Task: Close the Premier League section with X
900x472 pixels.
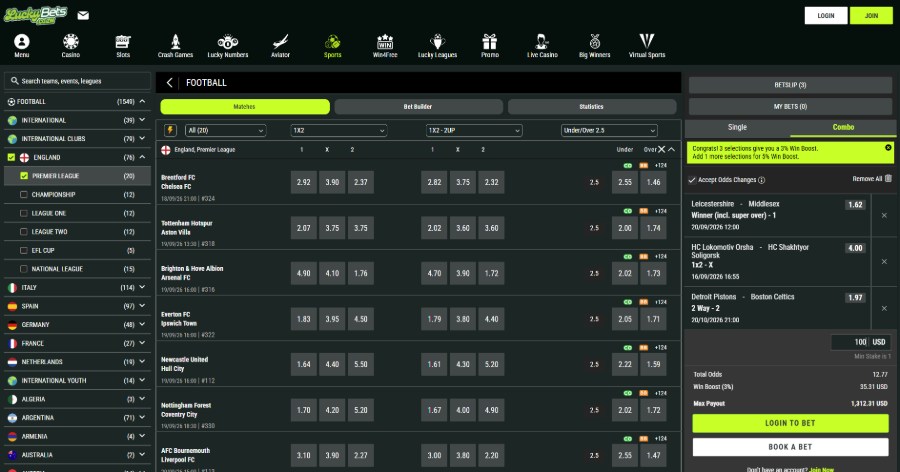Action: pyautogui.click(x=661, y=149)
